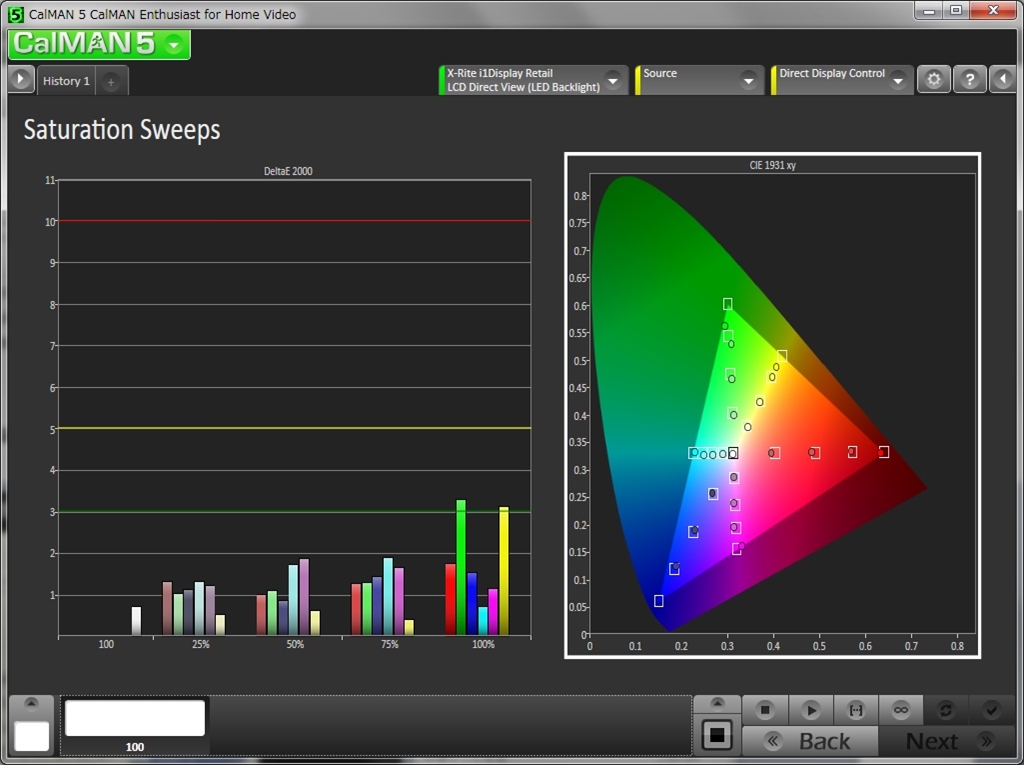
Task: Select the white 100 pattern swatch
Action: (135, 718)
